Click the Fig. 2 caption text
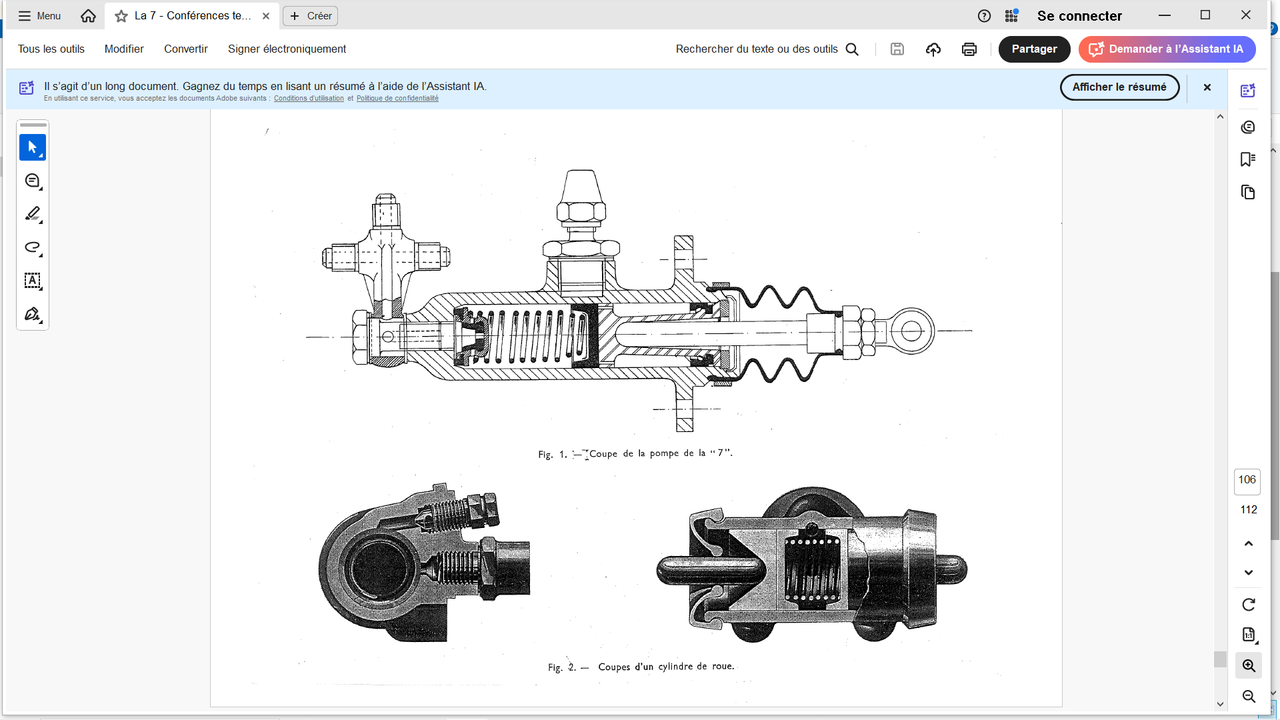 point(641,667)
